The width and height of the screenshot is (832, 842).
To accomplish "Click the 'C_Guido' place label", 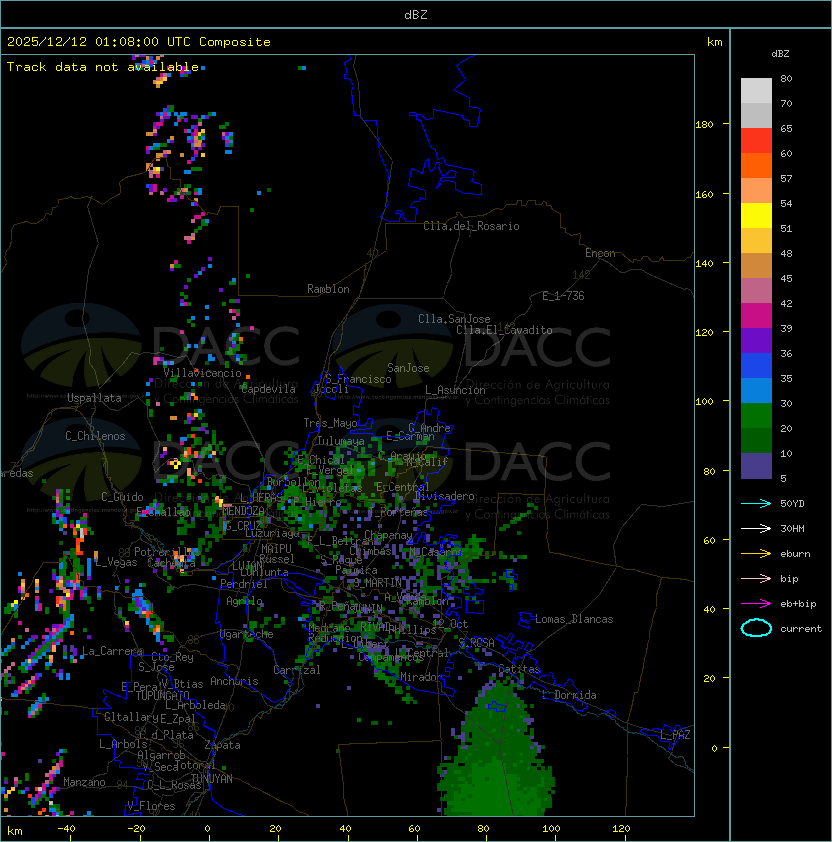I will (122, 497).
